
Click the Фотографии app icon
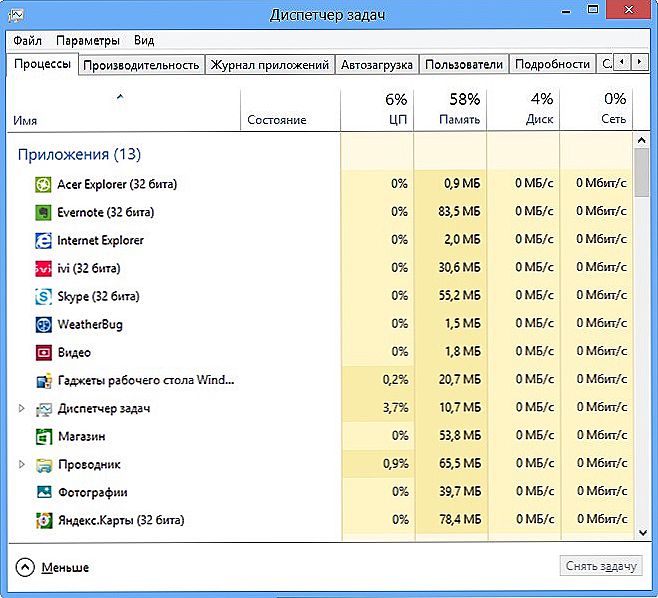coord(44,492)
